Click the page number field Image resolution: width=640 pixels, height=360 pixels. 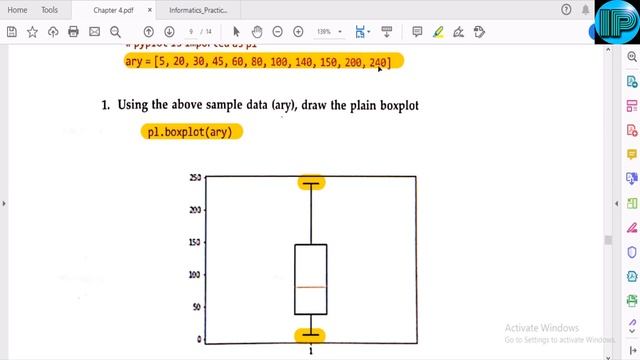tap(191, 32)
